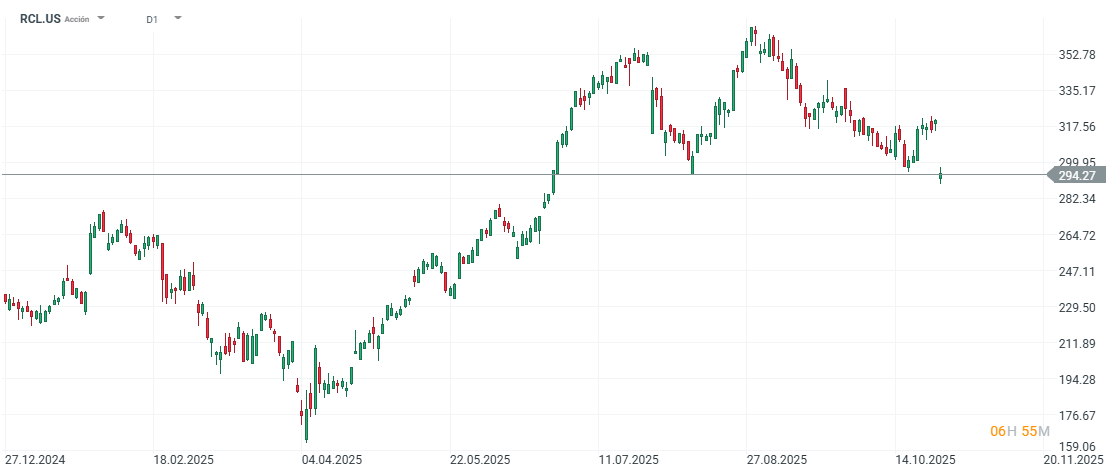Image resolution: width=1119 pixels, height=476 pixels.
Task: Click the 14.10.2025 date label
Action: (x=926, y=460)
